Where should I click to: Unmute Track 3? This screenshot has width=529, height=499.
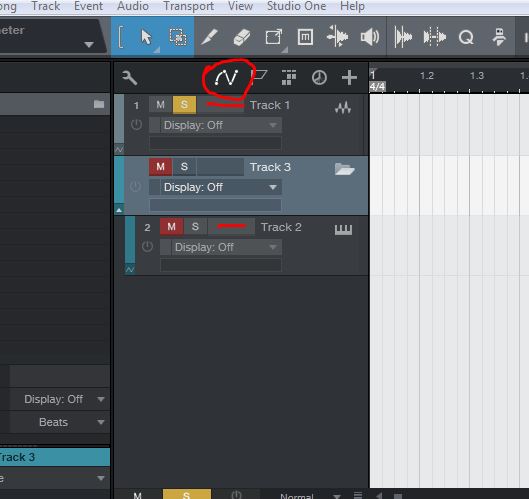(x=161, y=167)
